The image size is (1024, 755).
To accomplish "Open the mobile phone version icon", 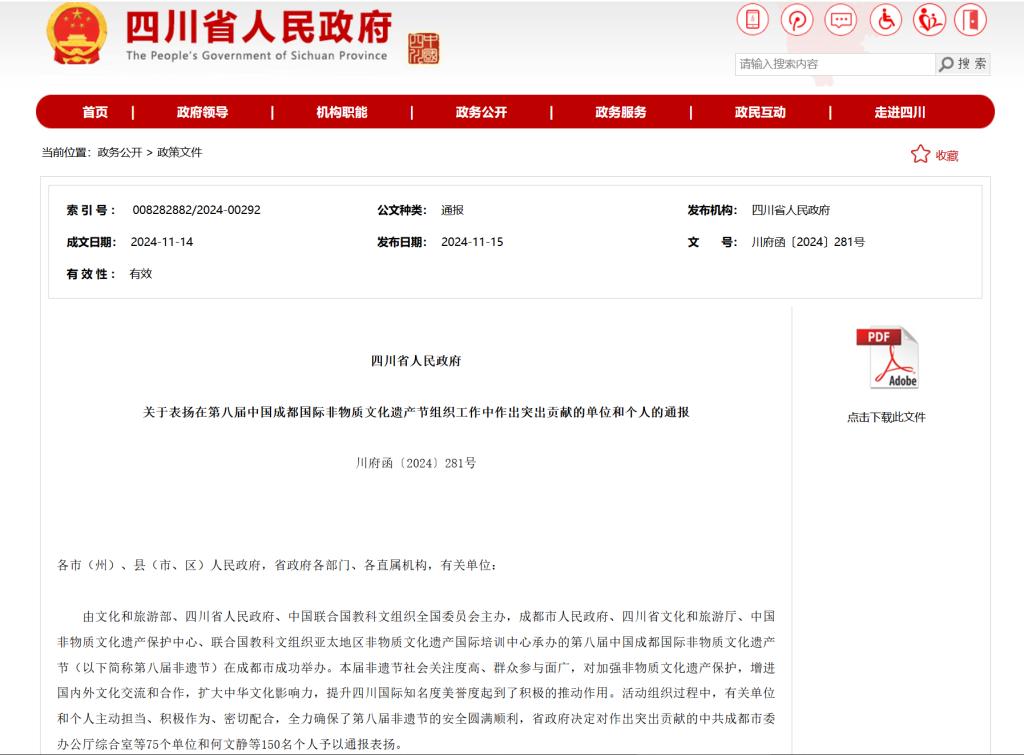I will point(752,20).
